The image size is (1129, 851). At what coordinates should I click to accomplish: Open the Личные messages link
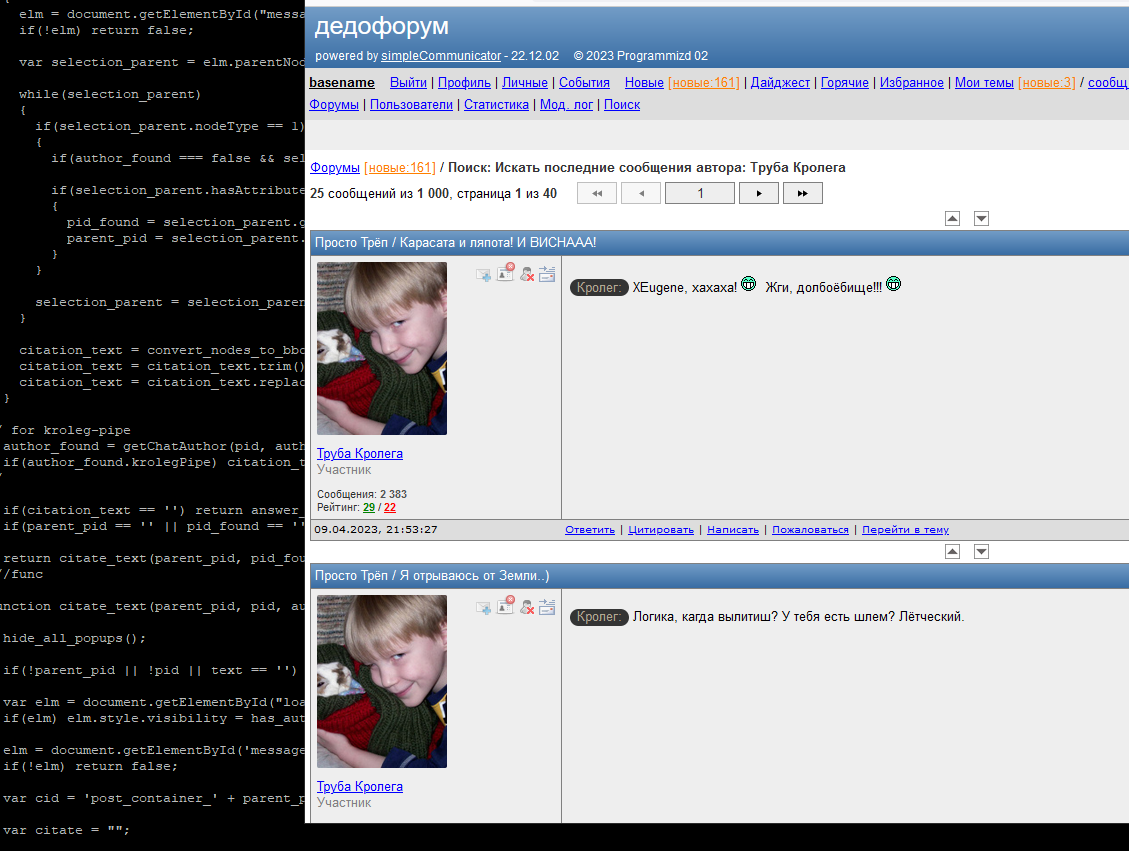(x=525, y=83)
